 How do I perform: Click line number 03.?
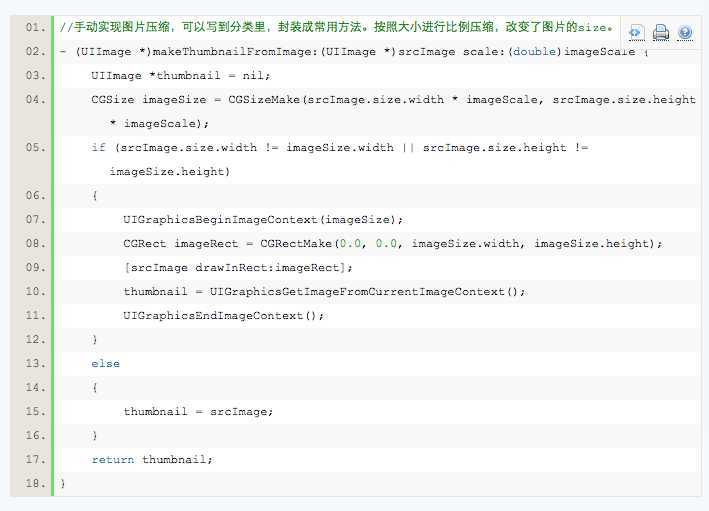(x=35, y=76)
